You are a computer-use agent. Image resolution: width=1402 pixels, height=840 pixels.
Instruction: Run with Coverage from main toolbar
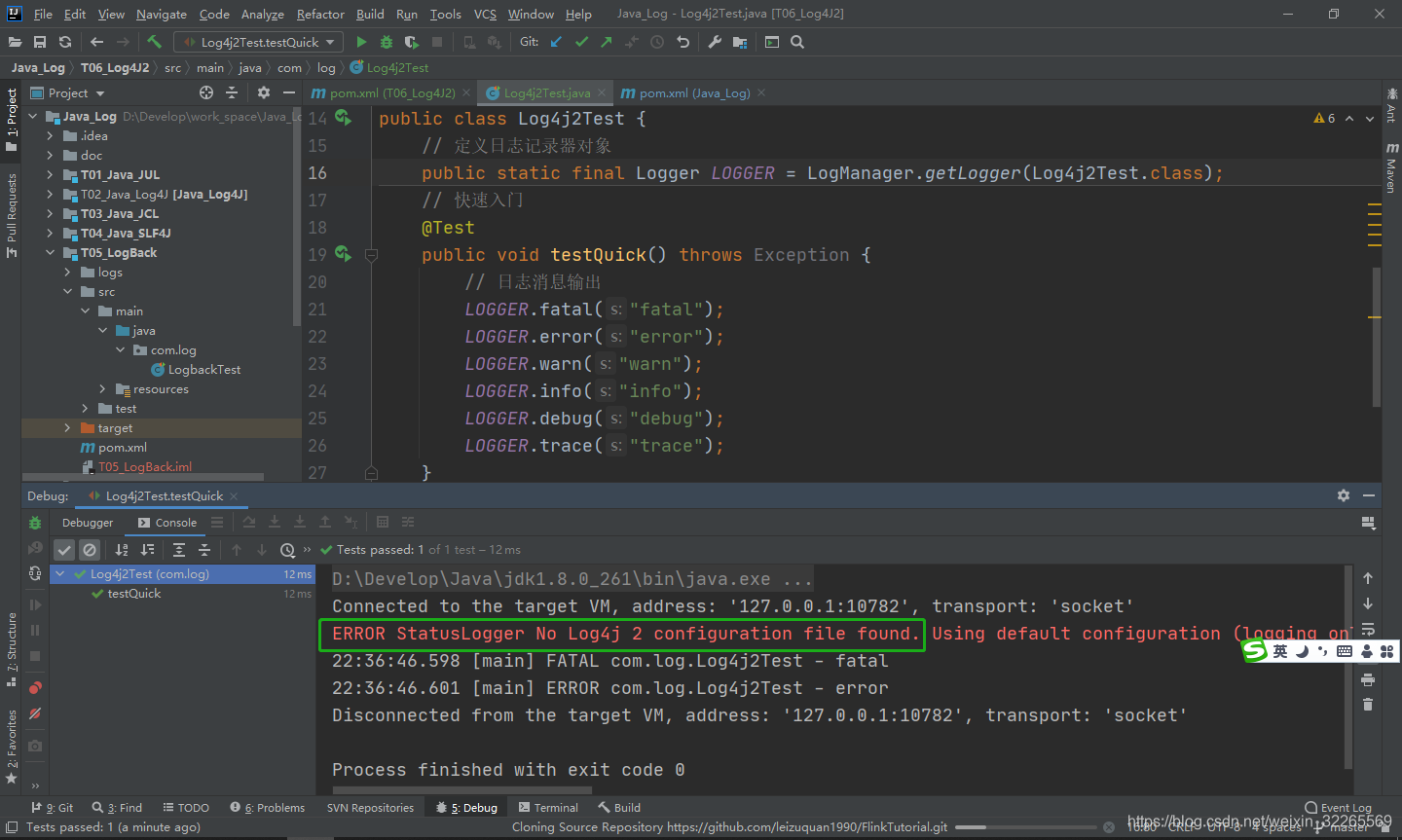[x=412, y=42]
